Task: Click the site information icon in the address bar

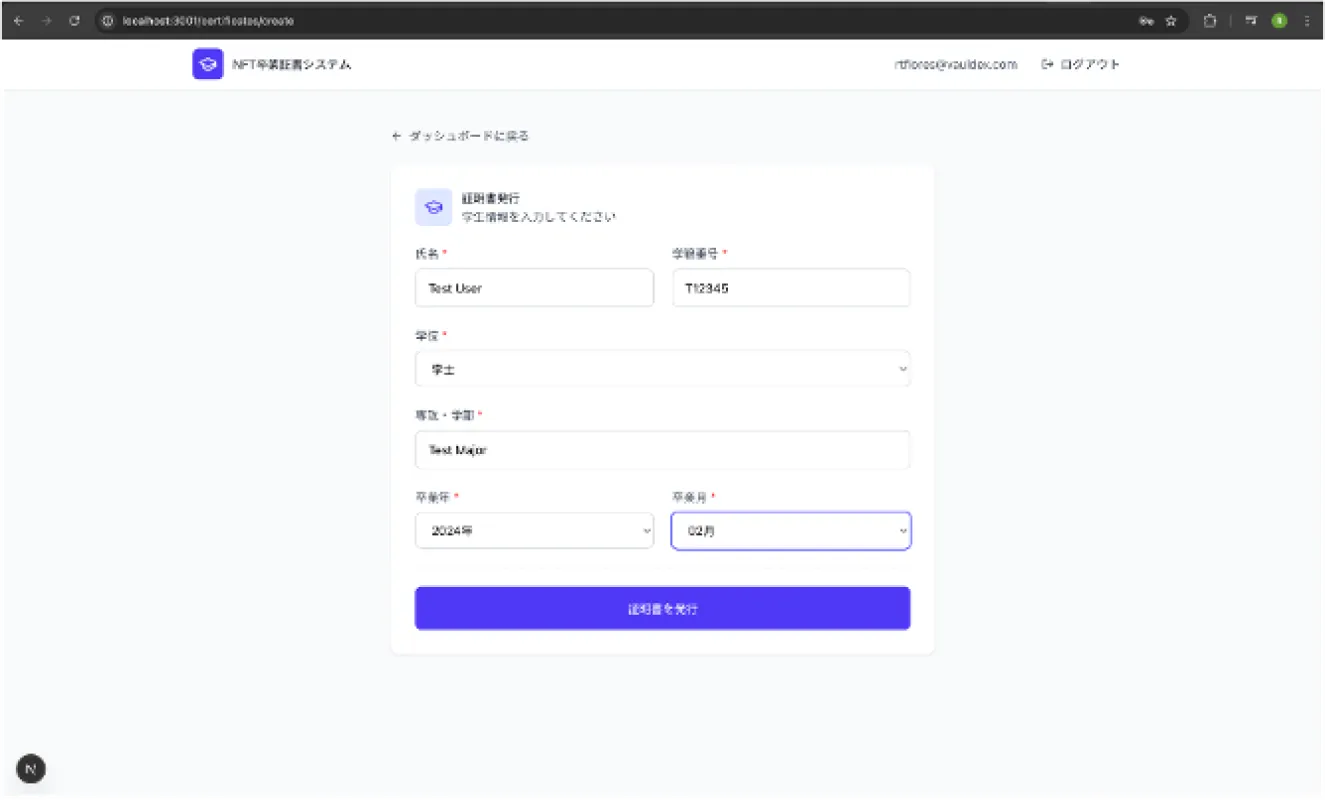Action: coord(109,20)
